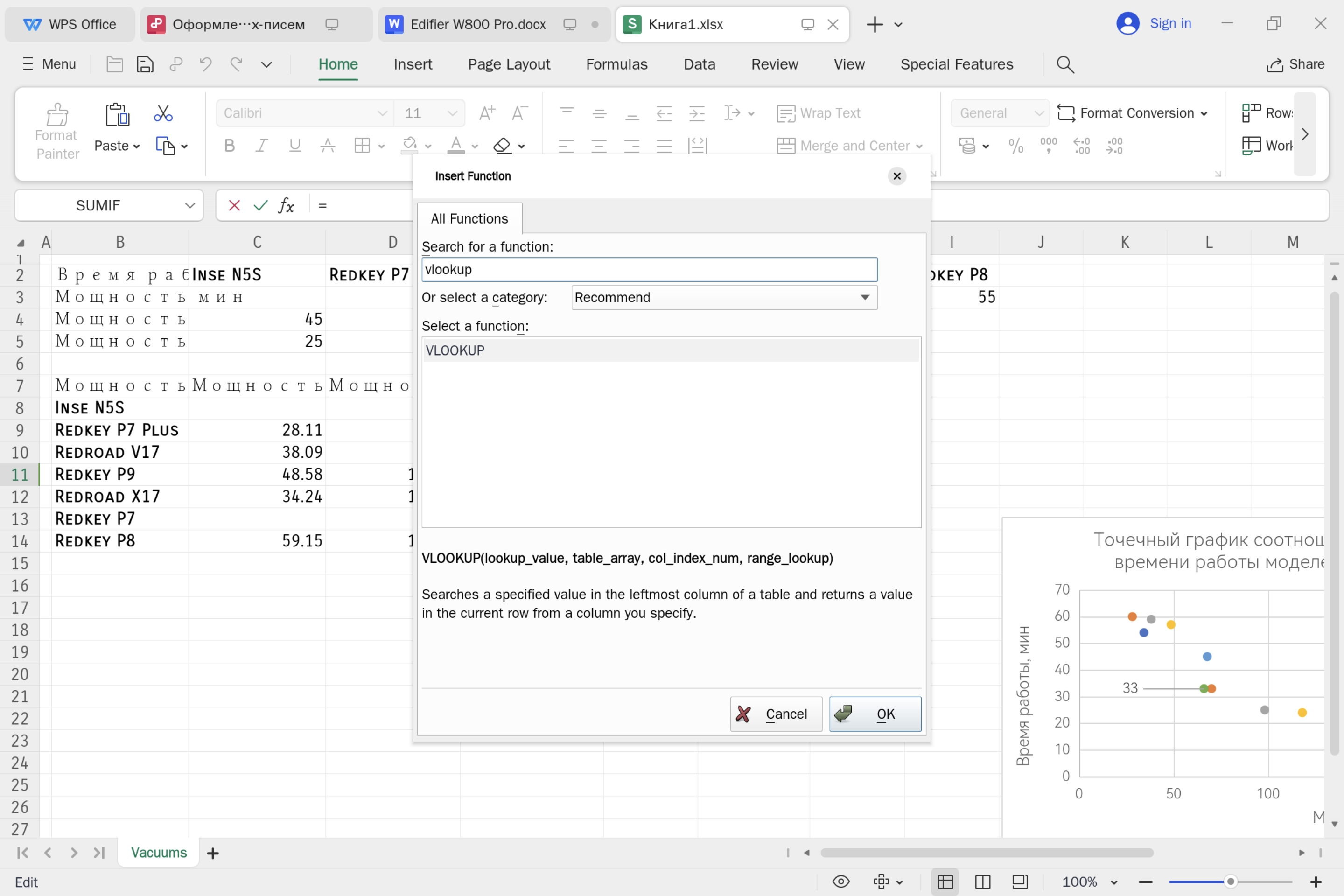Open the SUMIF name box dropdown

[190, 205]
